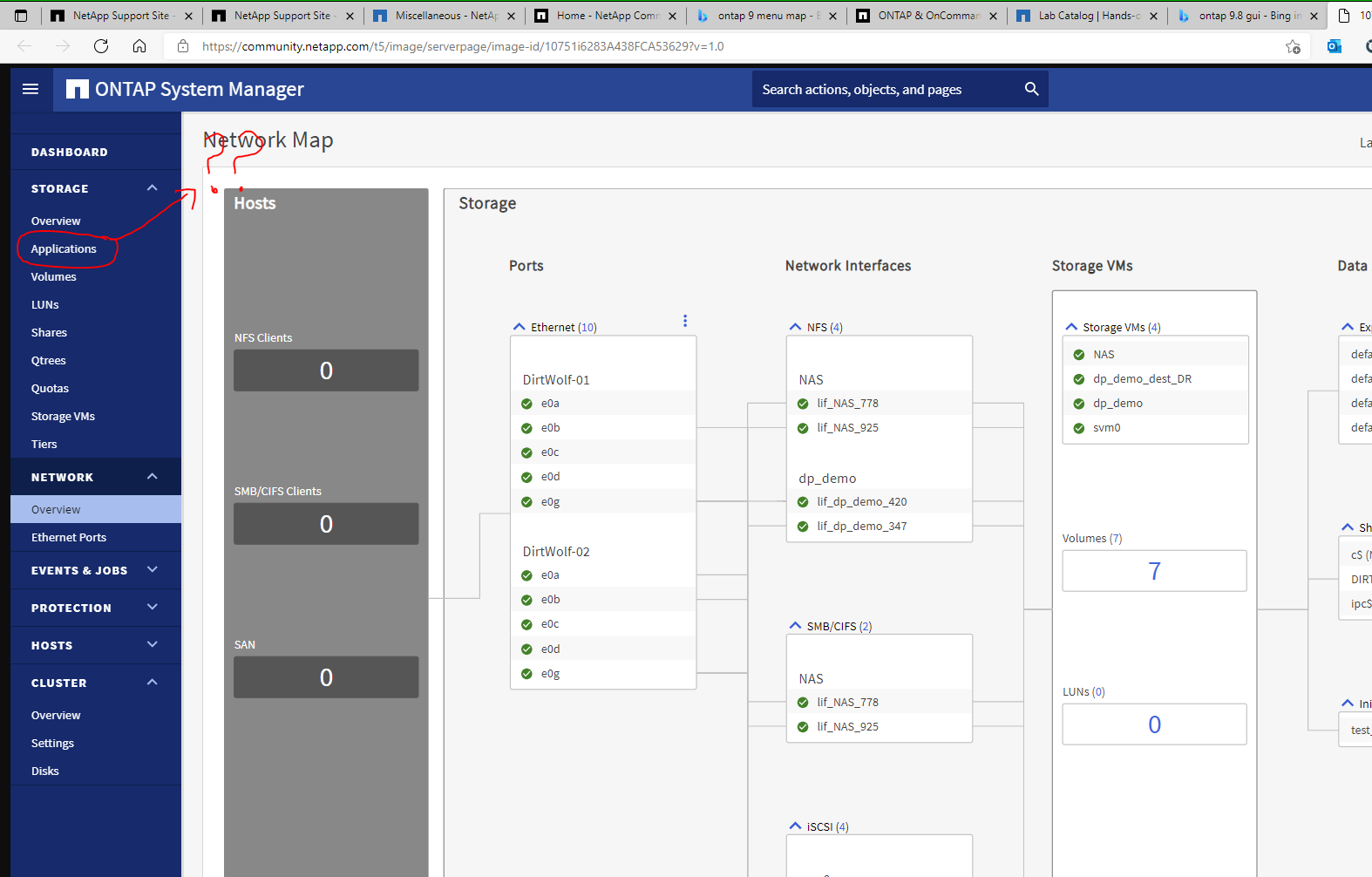
Task: Click the NetApp logo in header
Action: point(78,89)
